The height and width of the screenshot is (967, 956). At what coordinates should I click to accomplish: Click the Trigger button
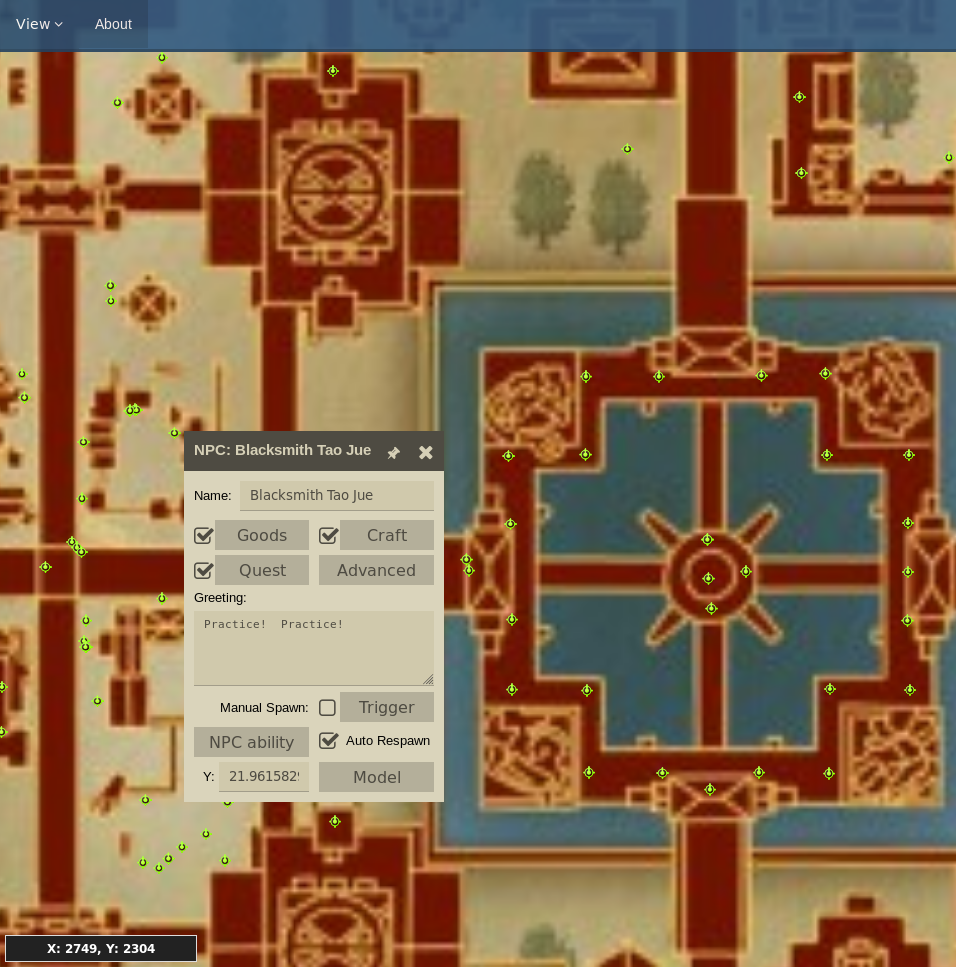point(386,707)
